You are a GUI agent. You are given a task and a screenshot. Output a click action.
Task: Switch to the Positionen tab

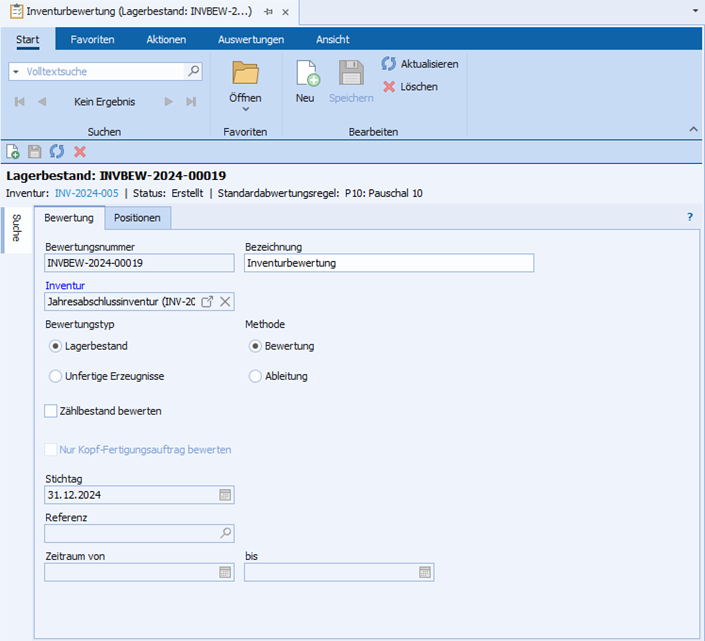[137, 218]
